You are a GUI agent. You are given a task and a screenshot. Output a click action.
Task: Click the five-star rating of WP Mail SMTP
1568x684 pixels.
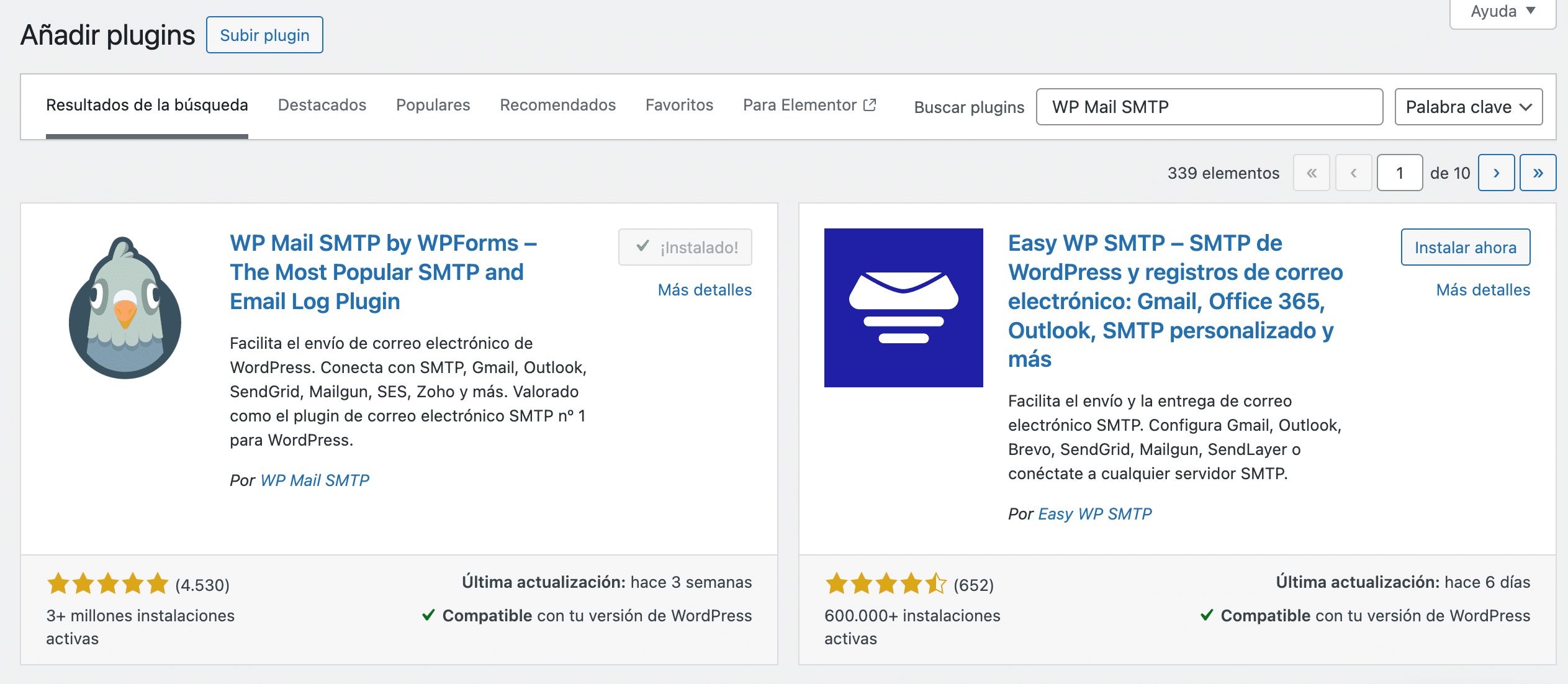[107, 584]
